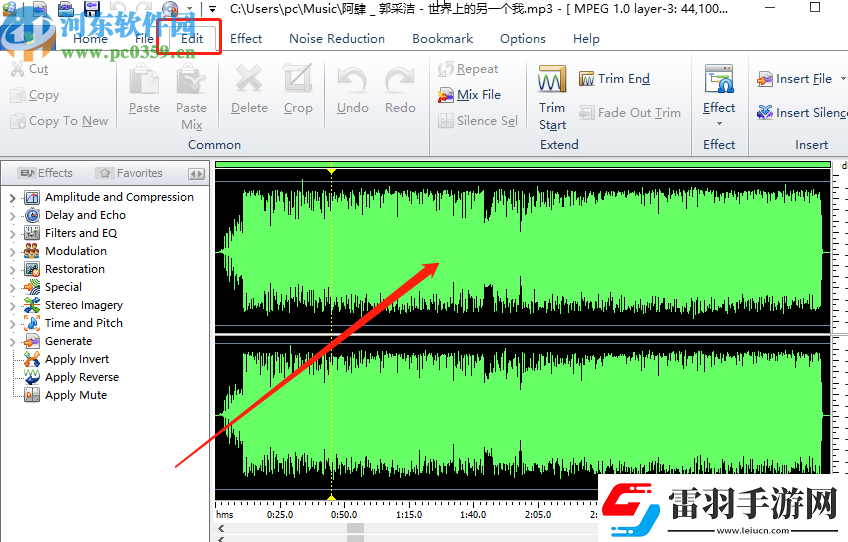848x542 pixels.
Task: Expand the Filters and EQ node
Action: (13, 234)
